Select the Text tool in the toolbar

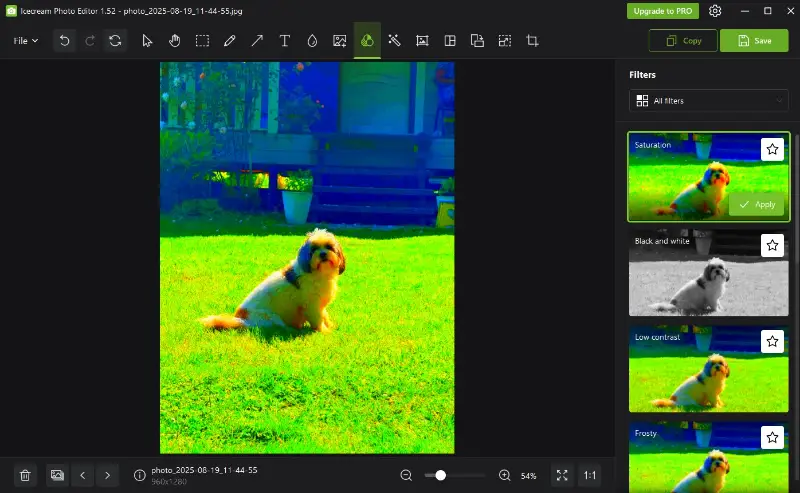tap(285, 41)
